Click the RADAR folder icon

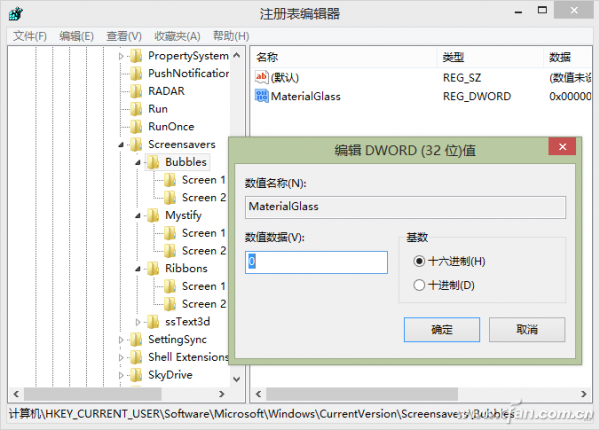(x=136, y=91)
